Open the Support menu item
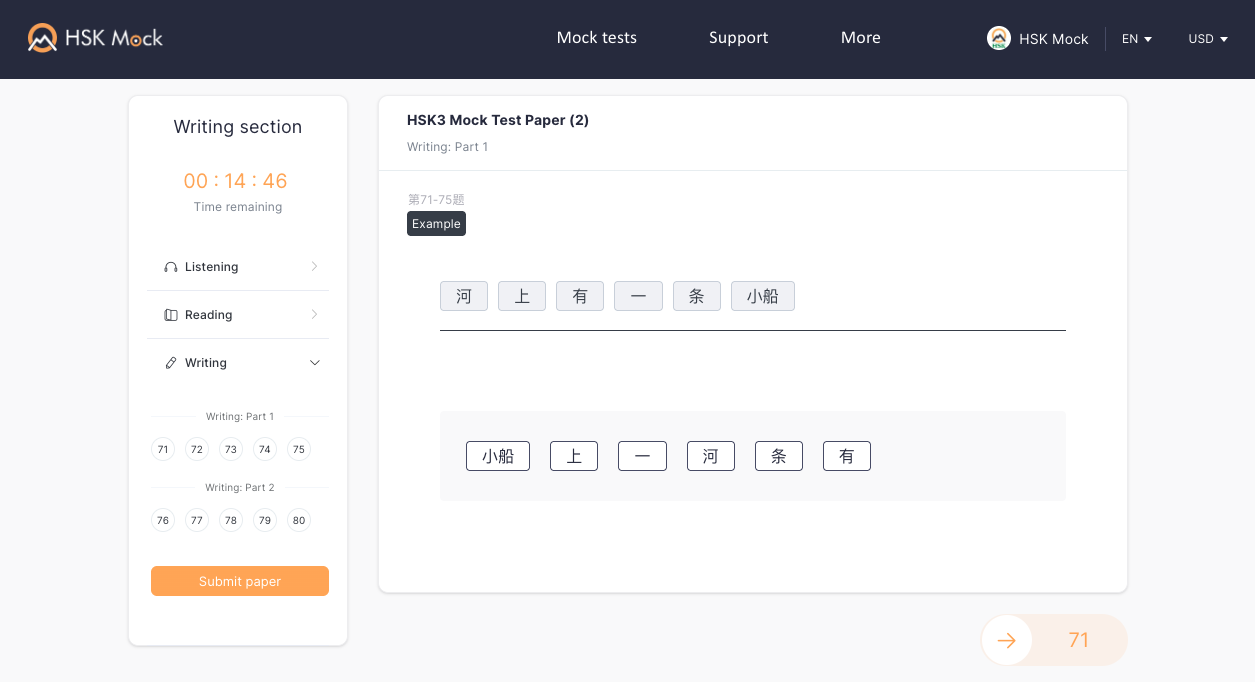The height and width of the screenshot is (682, 1255). point(739,38)
